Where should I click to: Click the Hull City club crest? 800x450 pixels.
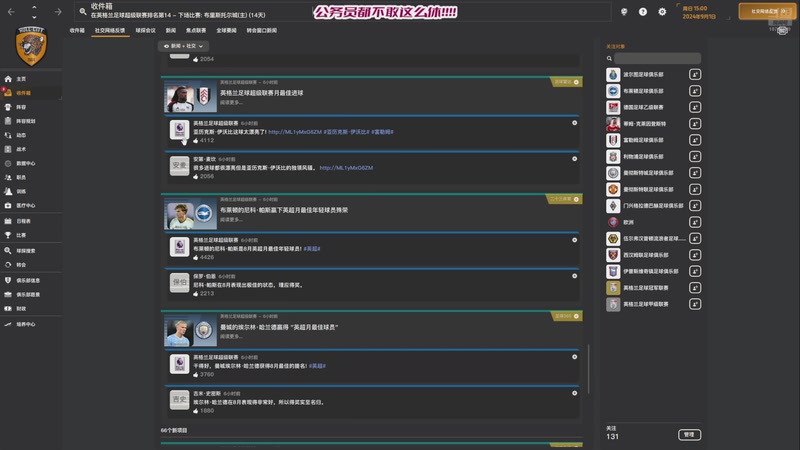(x=31, y=46)
